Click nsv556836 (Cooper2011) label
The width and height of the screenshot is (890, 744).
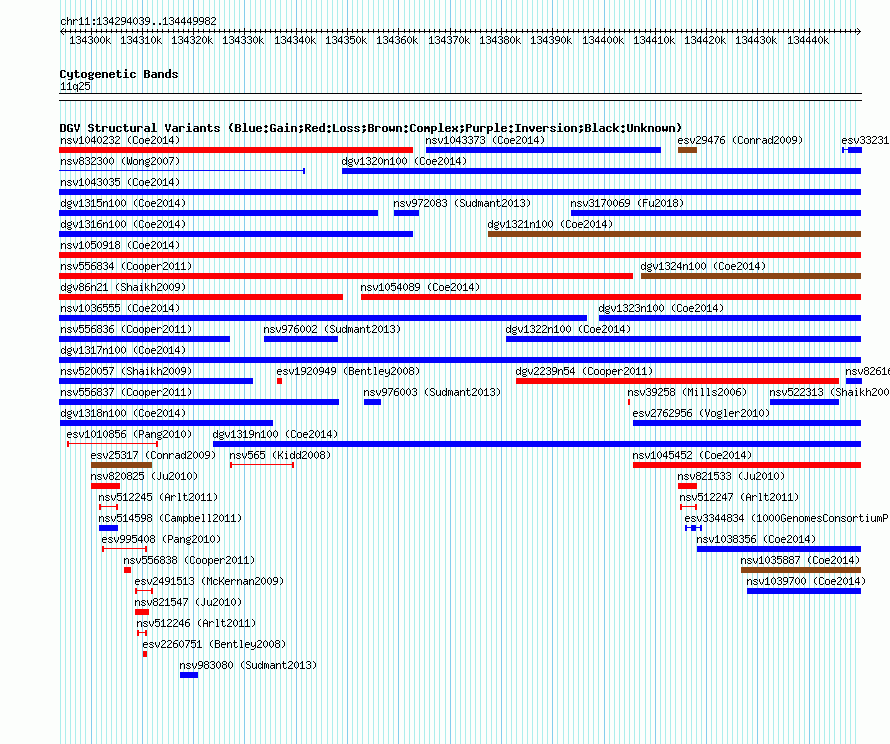126,329
